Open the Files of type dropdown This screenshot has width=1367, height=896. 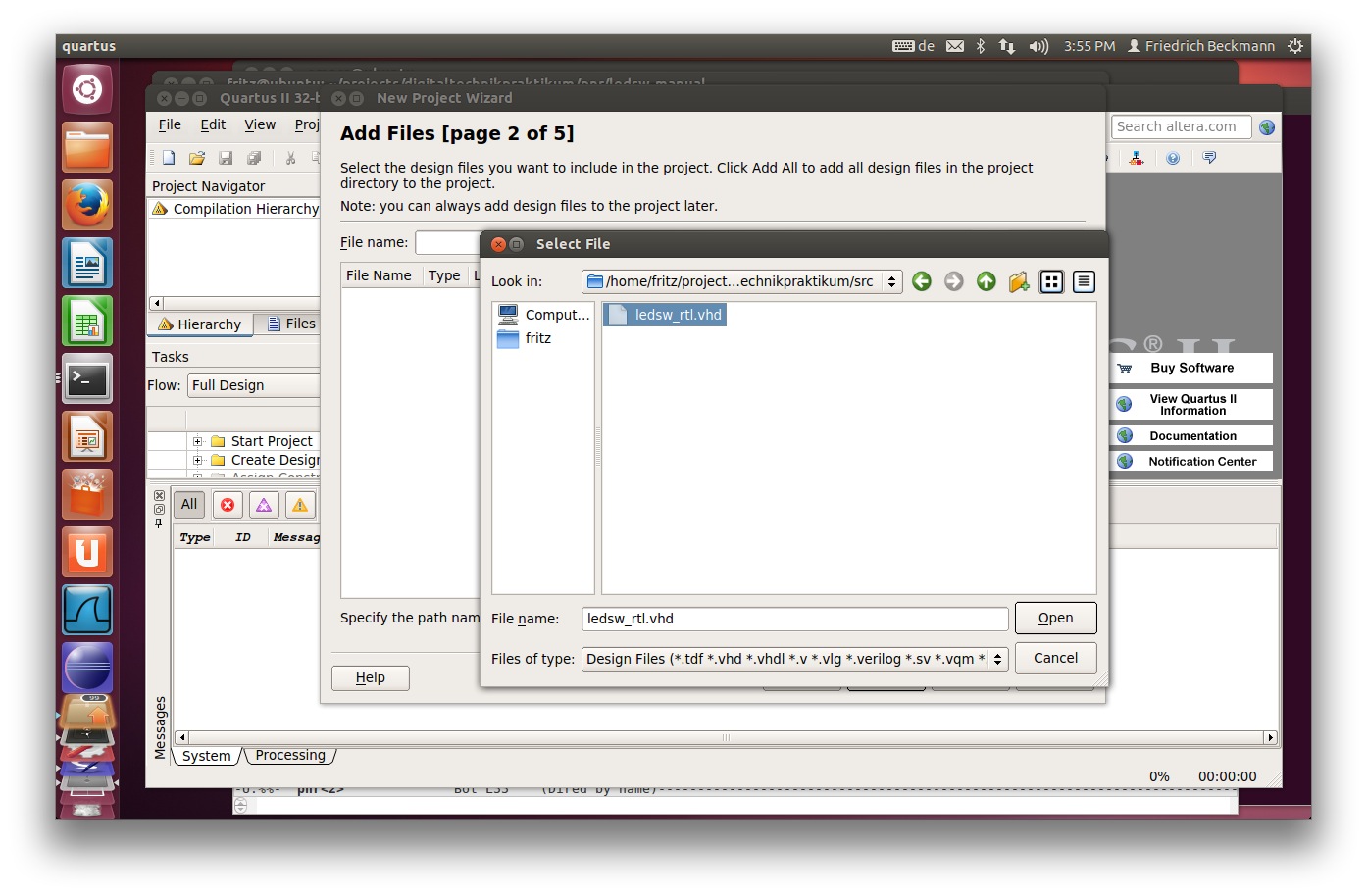pos(794,659)
